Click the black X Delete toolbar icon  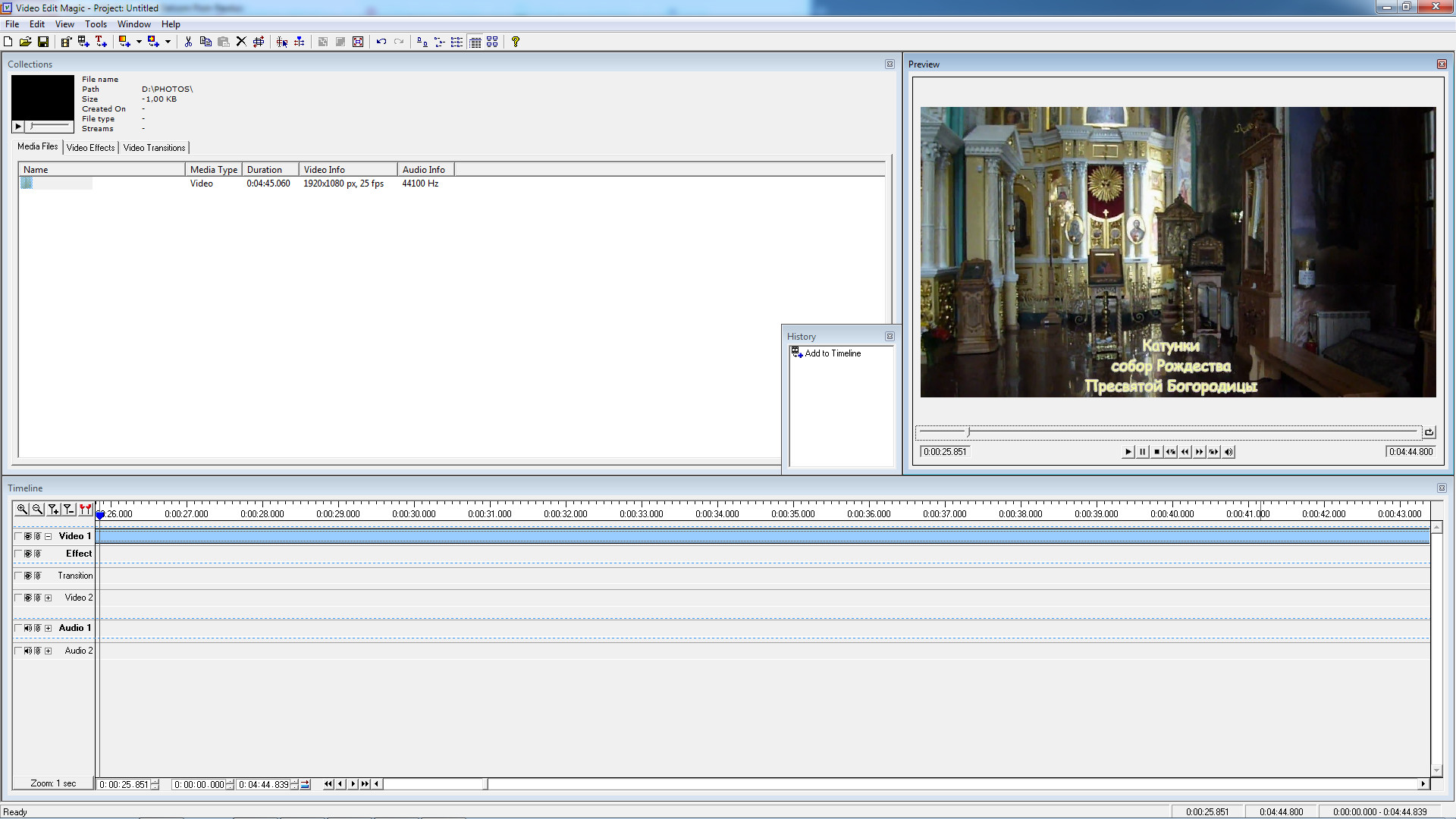pos(241,42)
